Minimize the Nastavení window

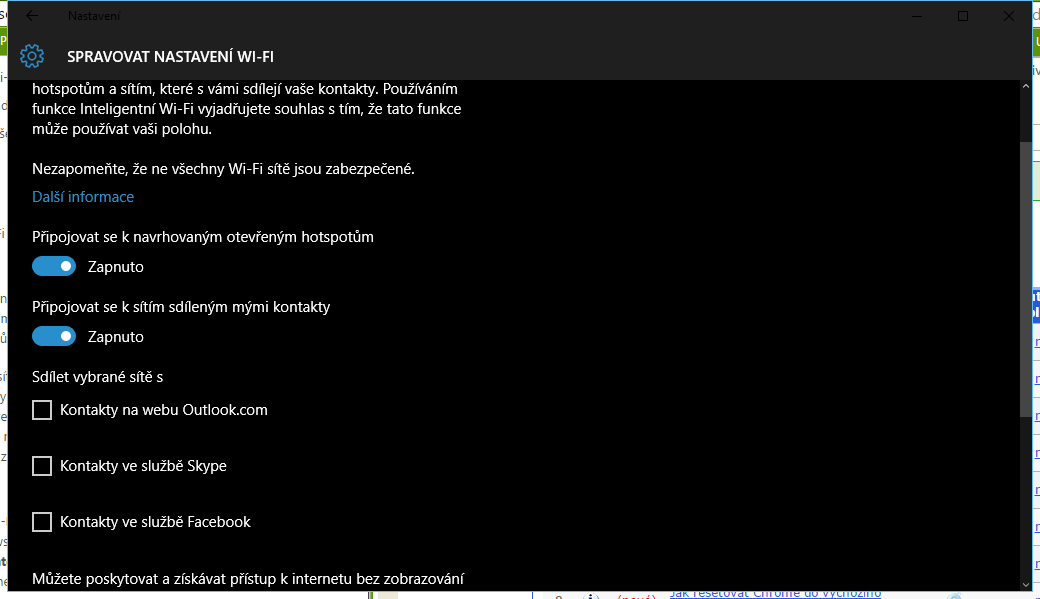[917, 16]
